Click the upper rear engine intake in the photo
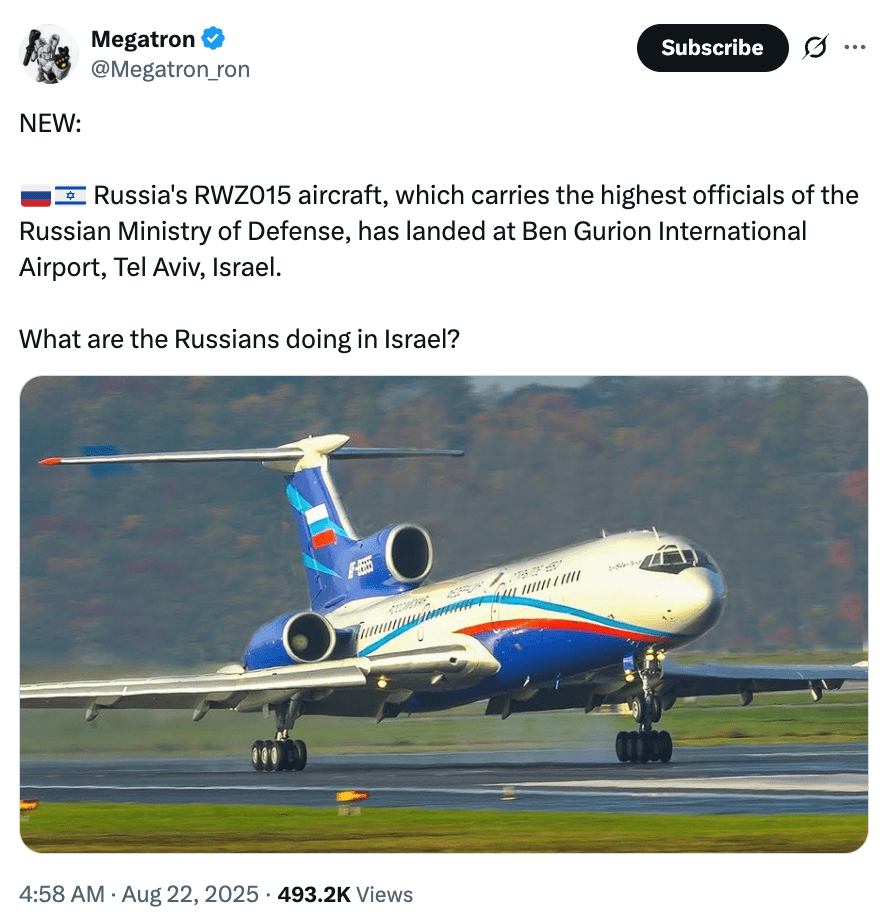882x924 pixels. click(x=409, y=553)
